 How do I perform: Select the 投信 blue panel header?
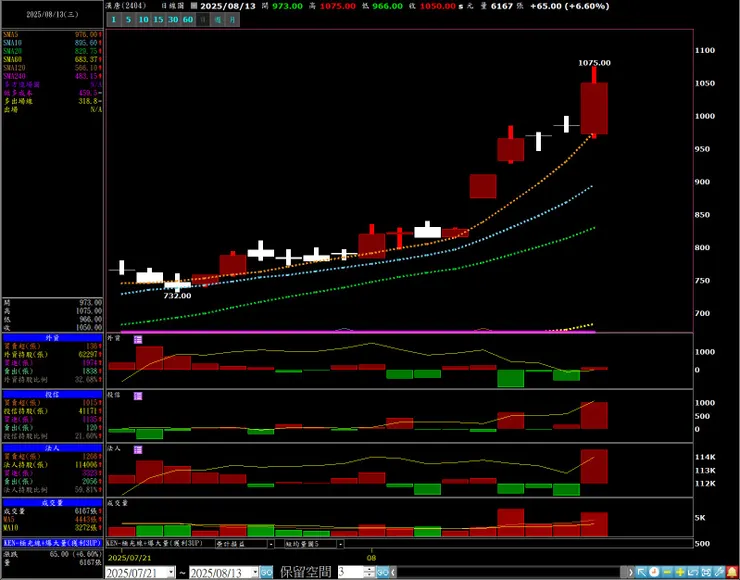coord(52,394)
